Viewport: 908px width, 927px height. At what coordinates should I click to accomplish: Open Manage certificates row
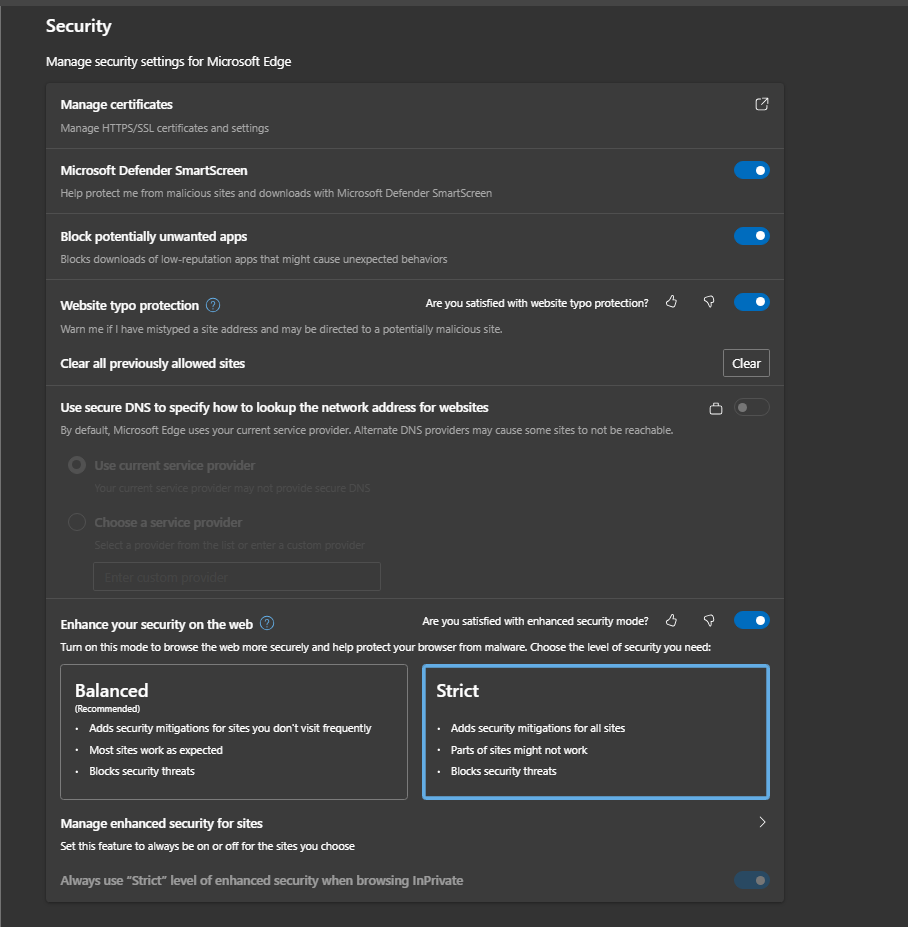tap(415, 116)
